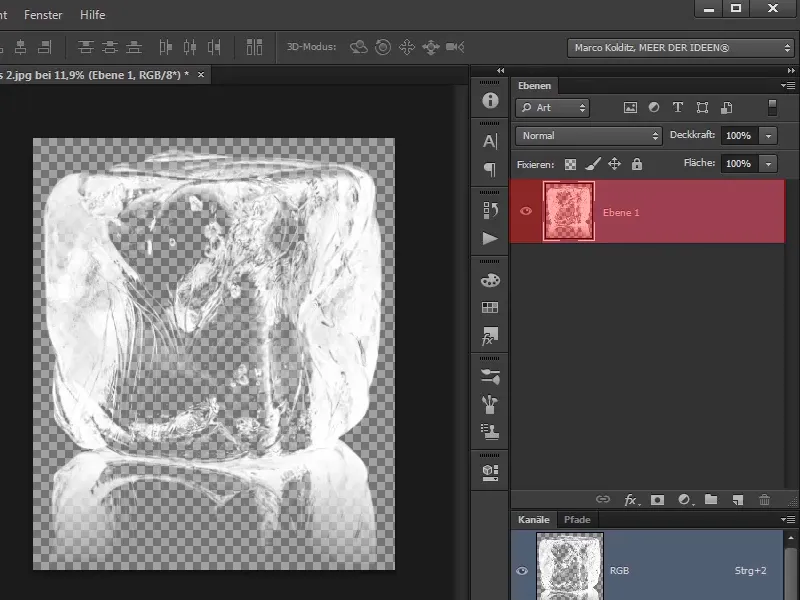Open the Swatches grid panel icon
This screenshot has height=600, width=800.
pos(490,307)
